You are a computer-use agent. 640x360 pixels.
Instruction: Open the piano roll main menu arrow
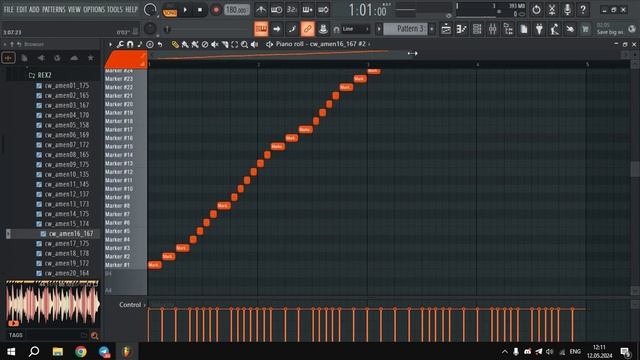click(110, 44)
